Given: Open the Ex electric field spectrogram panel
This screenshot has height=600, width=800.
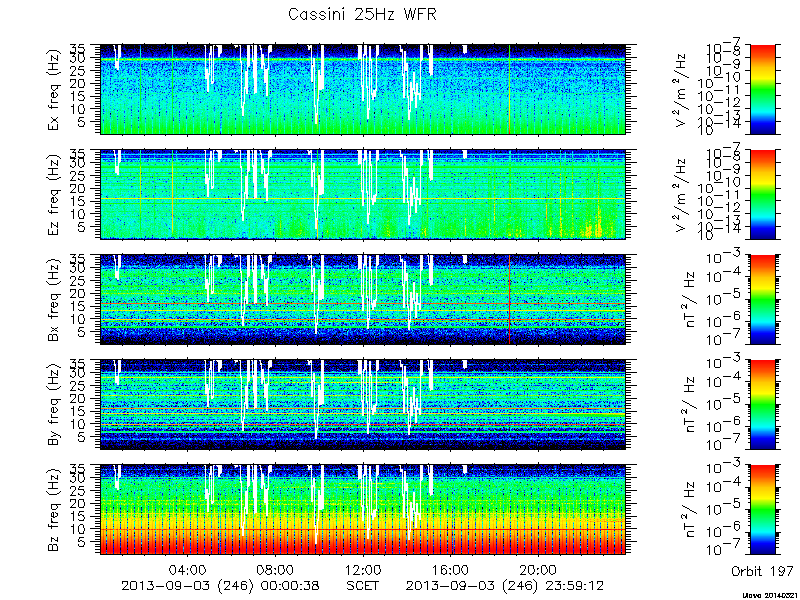Looking at the screenshot, I should click(x=363, y=89).
